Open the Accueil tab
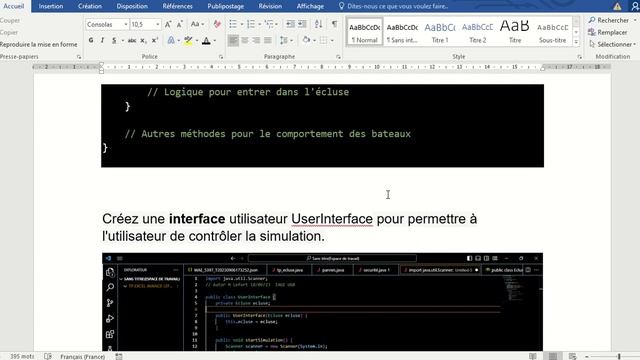Image resolution: width=640 pixels, height=360 pixels. 14,6
